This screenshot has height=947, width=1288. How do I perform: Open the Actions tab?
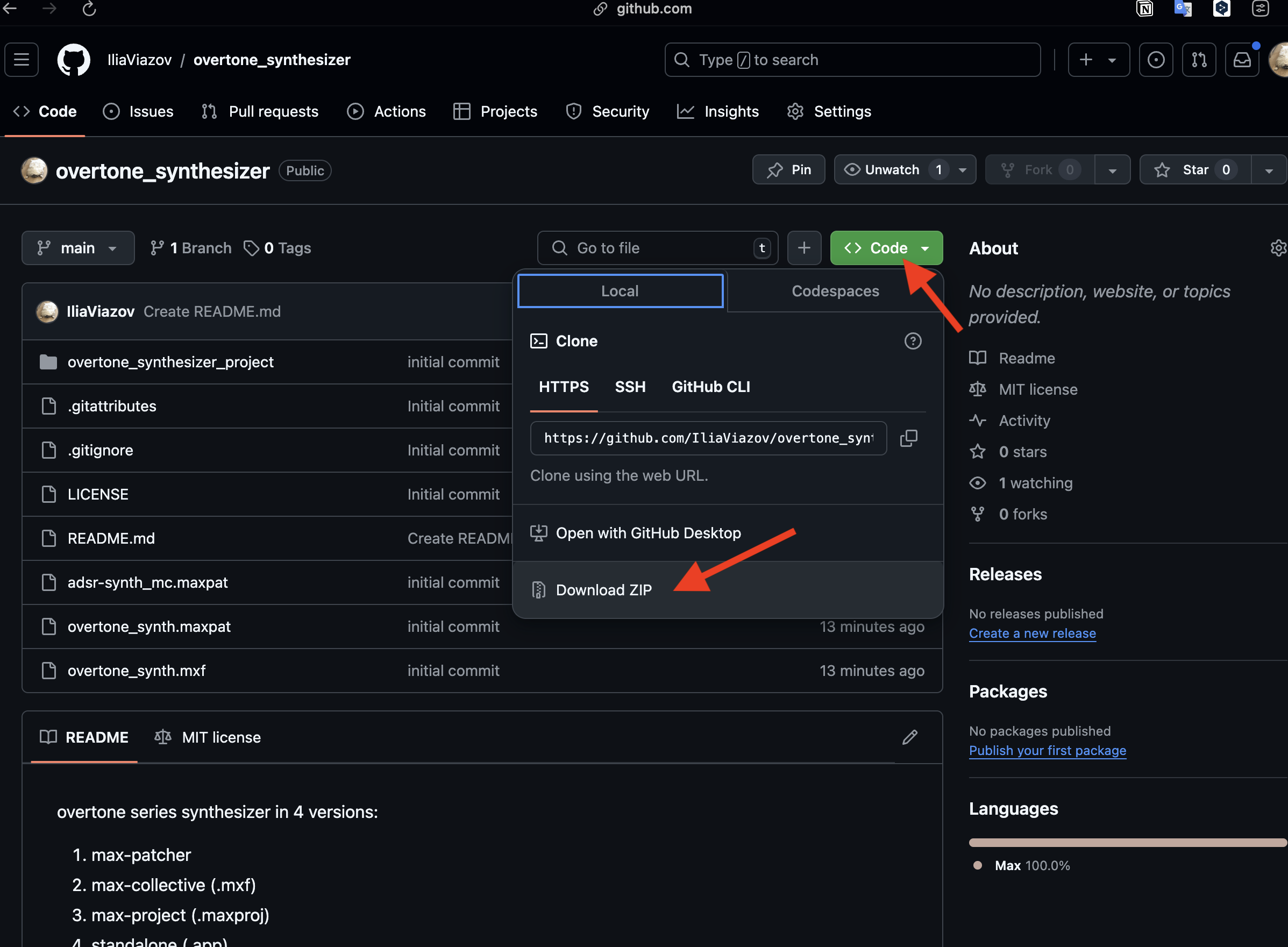[x=386, y=111]
